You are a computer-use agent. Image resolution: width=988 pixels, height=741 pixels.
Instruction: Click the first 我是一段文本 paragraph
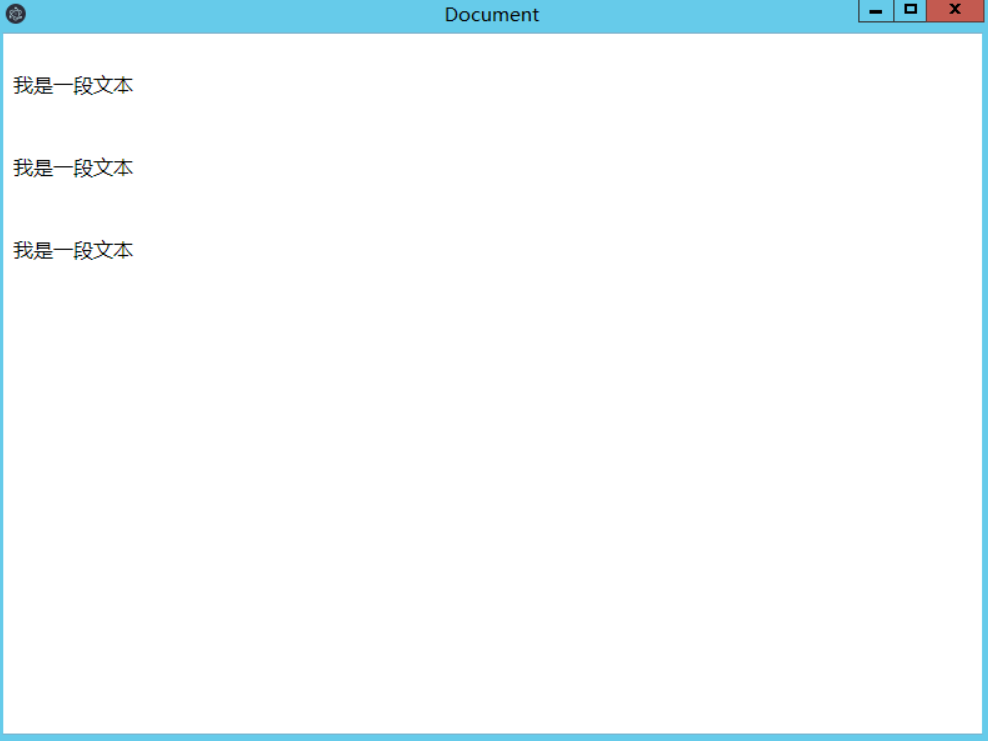(73, 86)
